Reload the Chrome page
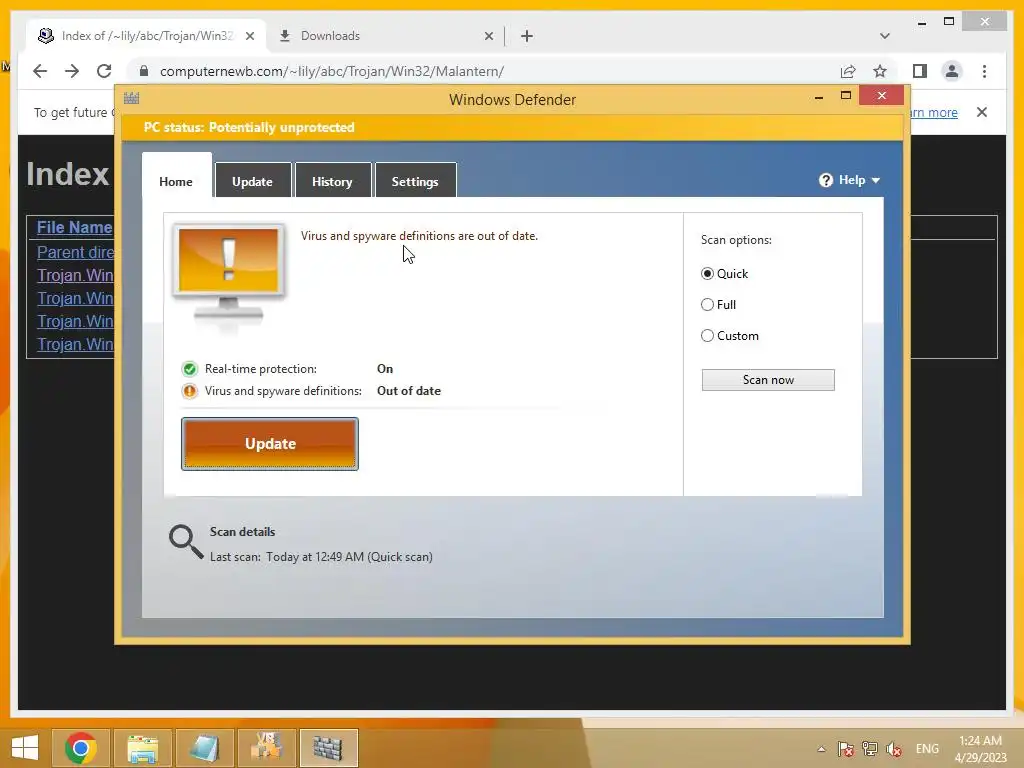 (104, 71)
